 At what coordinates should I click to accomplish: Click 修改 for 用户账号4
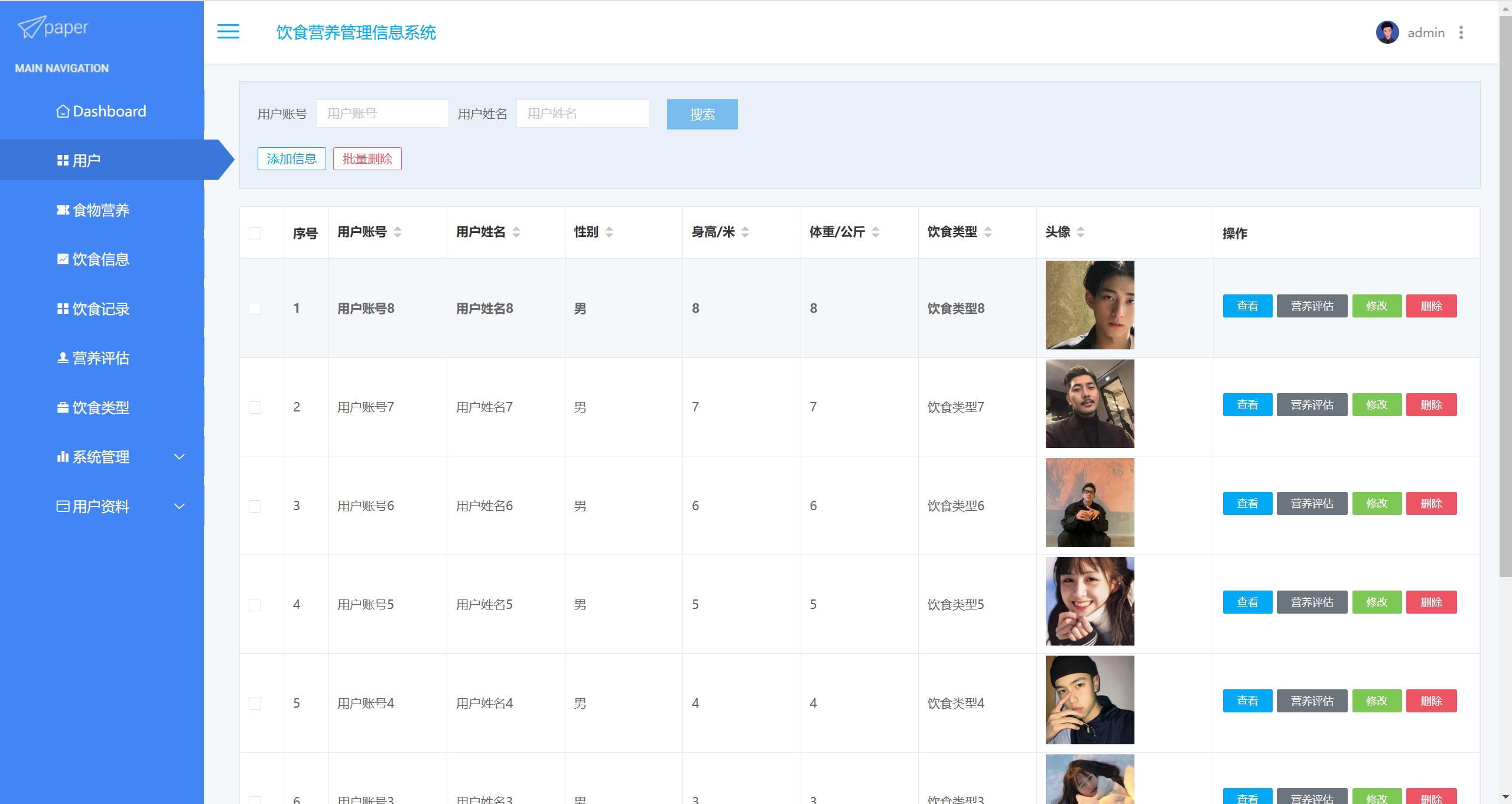click(1377, 701)
